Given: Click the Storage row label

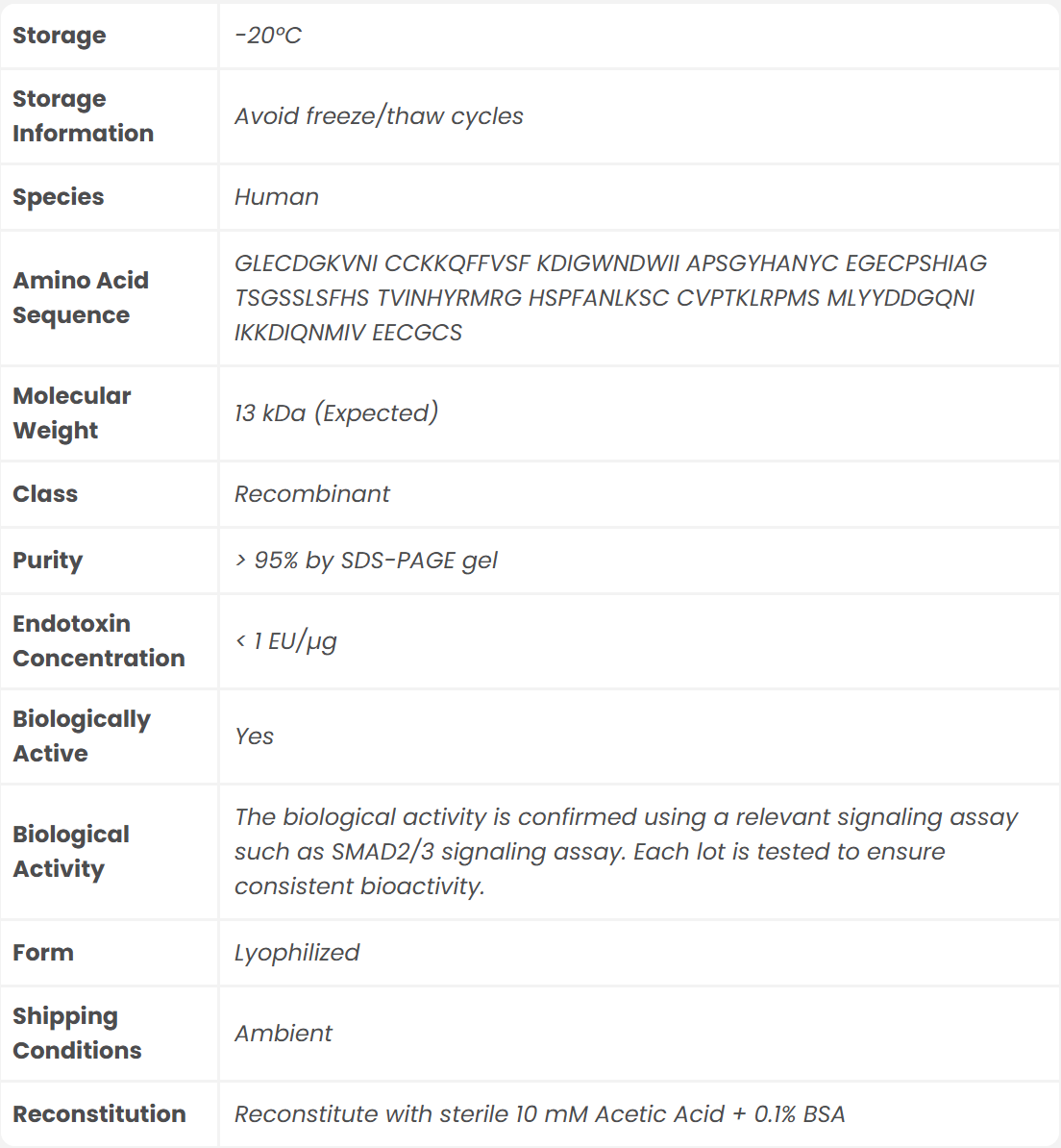Looking at the screenshot, I should [59, 36].
